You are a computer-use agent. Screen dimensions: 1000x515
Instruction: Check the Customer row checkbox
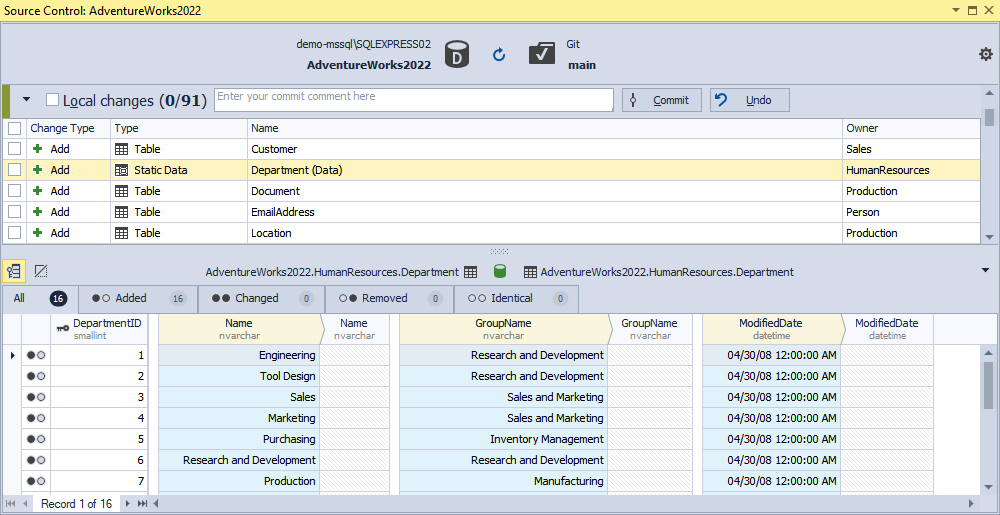(14, 149)
